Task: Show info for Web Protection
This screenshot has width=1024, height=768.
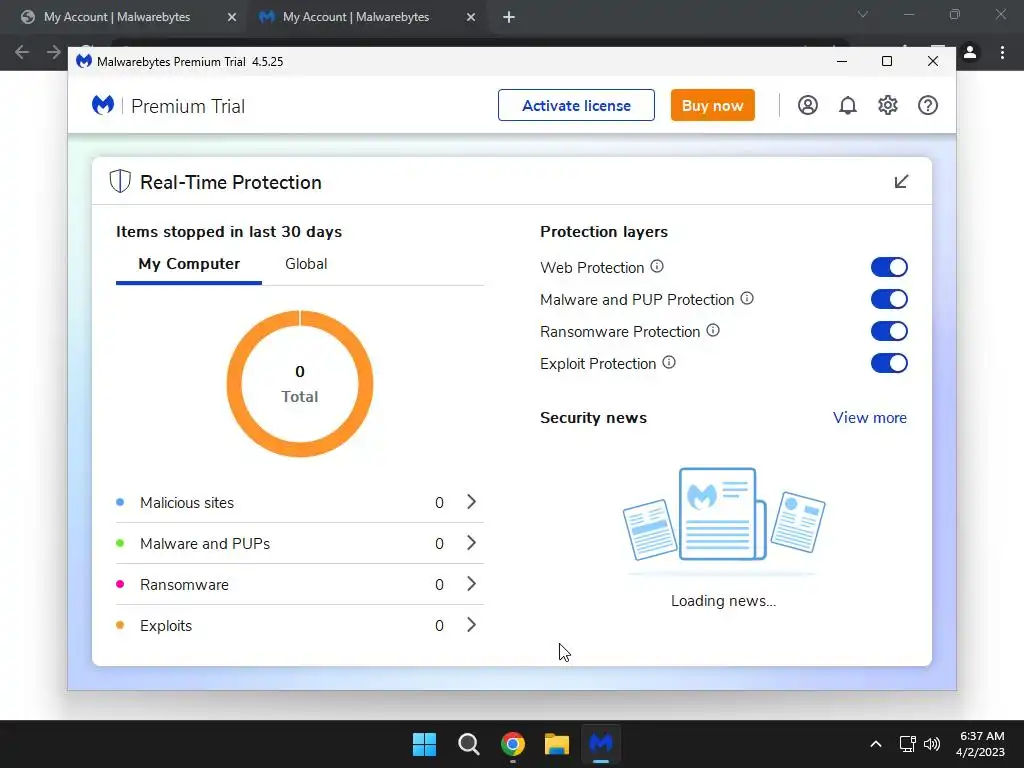Action: pyautogui.click(x=657, y=266)
